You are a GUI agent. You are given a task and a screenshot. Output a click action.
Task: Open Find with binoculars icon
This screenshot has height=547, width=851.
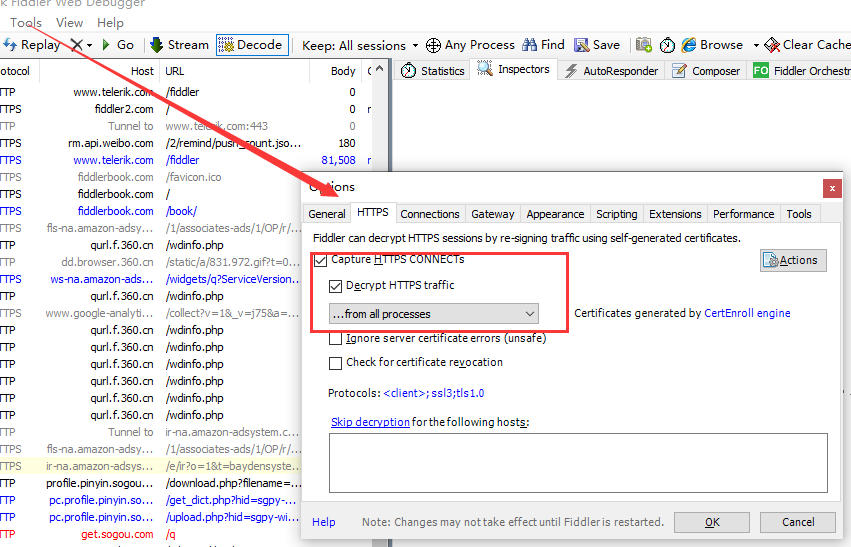point(530,45)
